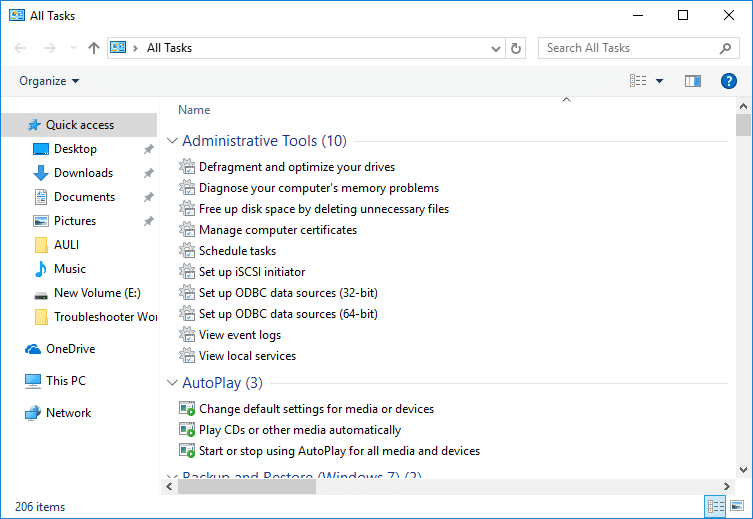Click the Up arrow navigation icon
Image resolution: width=753 pixels, height=519 pixels.
(94, 48)
